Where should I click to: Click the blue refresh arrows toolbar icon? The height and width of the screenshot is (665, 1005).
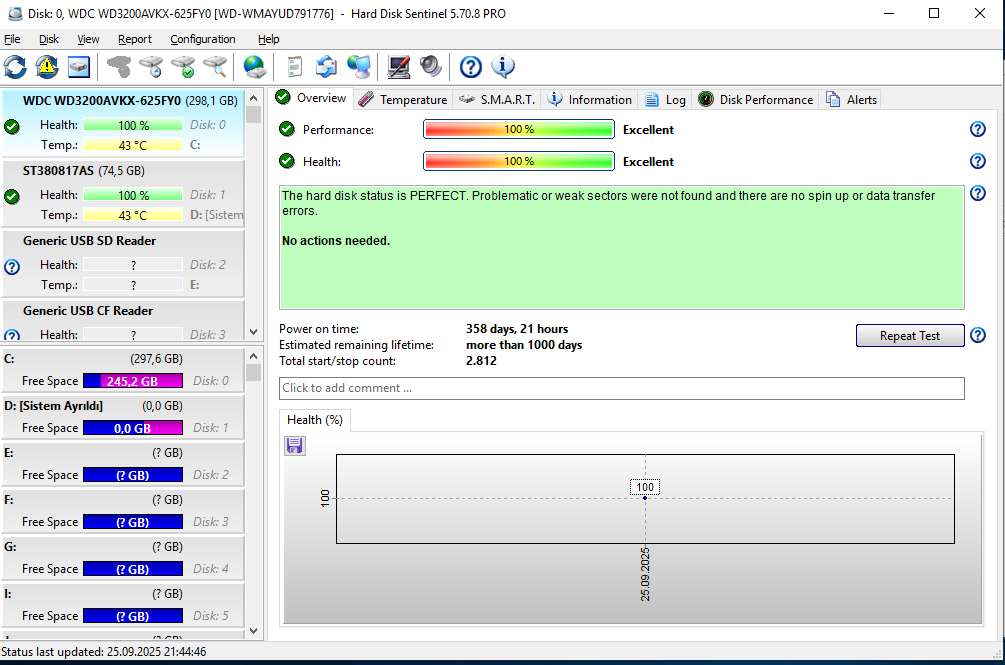[15, 67]
